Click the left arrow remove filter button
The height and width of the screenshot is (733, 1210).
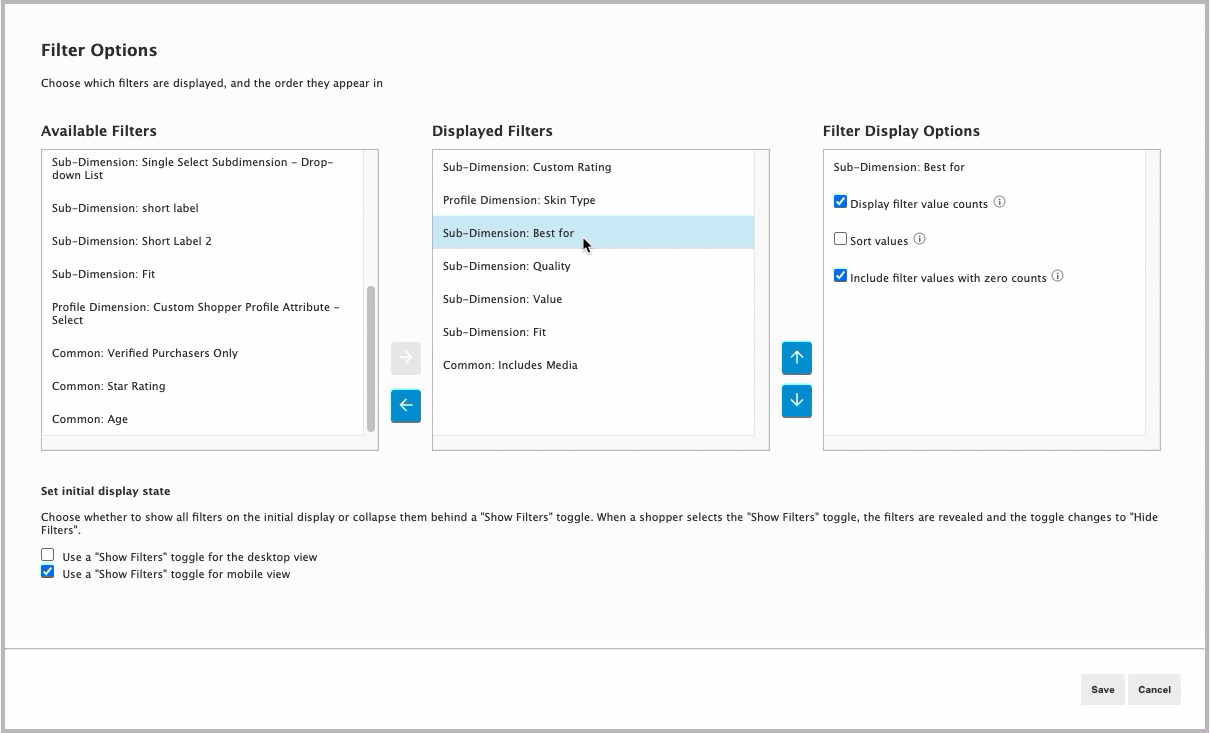point(405,405)
